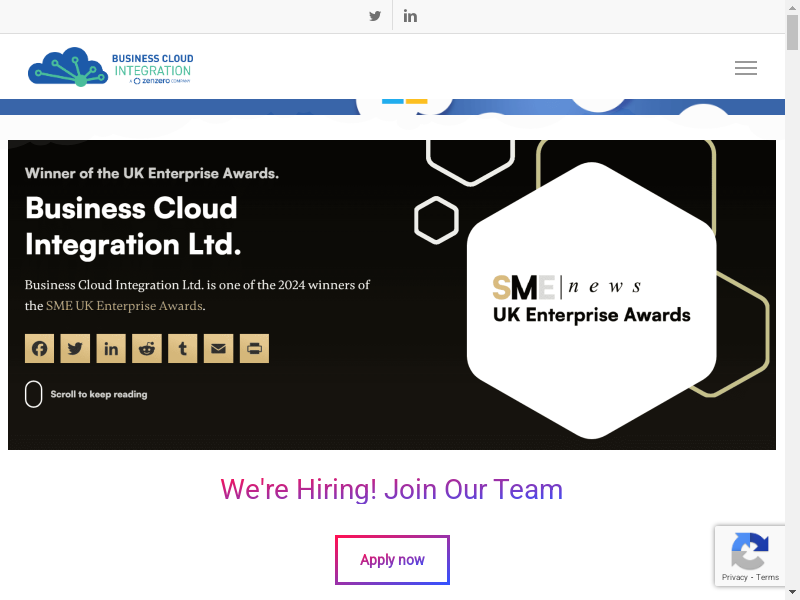Image resolution: width=800 pixels, height=600 pixels.
Task: Click the SME News hexagon badge
Action: click(592, 300)
